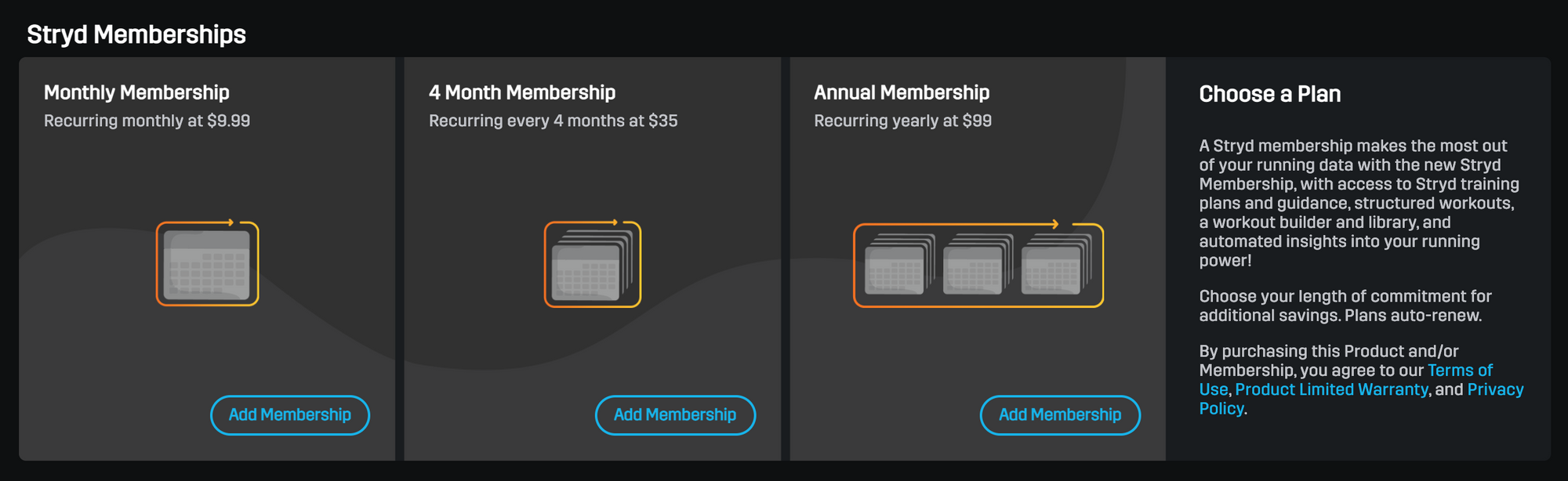This screenshot has width=1568, height=481.
Task: Click the Annual Membership title
Action: (901, 92)
